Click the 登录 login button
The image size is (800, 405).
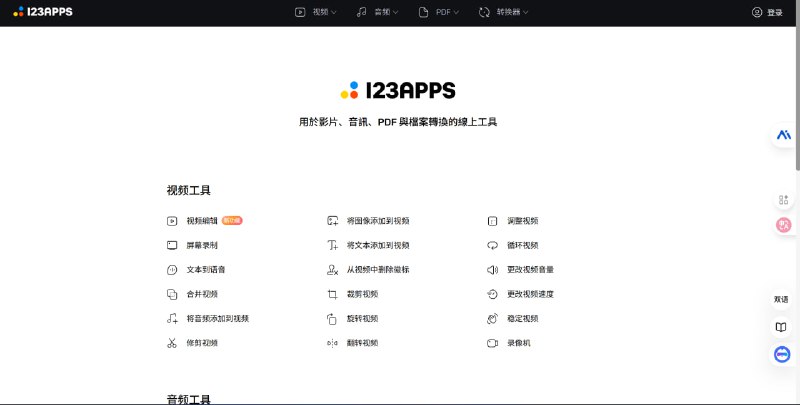(x=768, y=12)
